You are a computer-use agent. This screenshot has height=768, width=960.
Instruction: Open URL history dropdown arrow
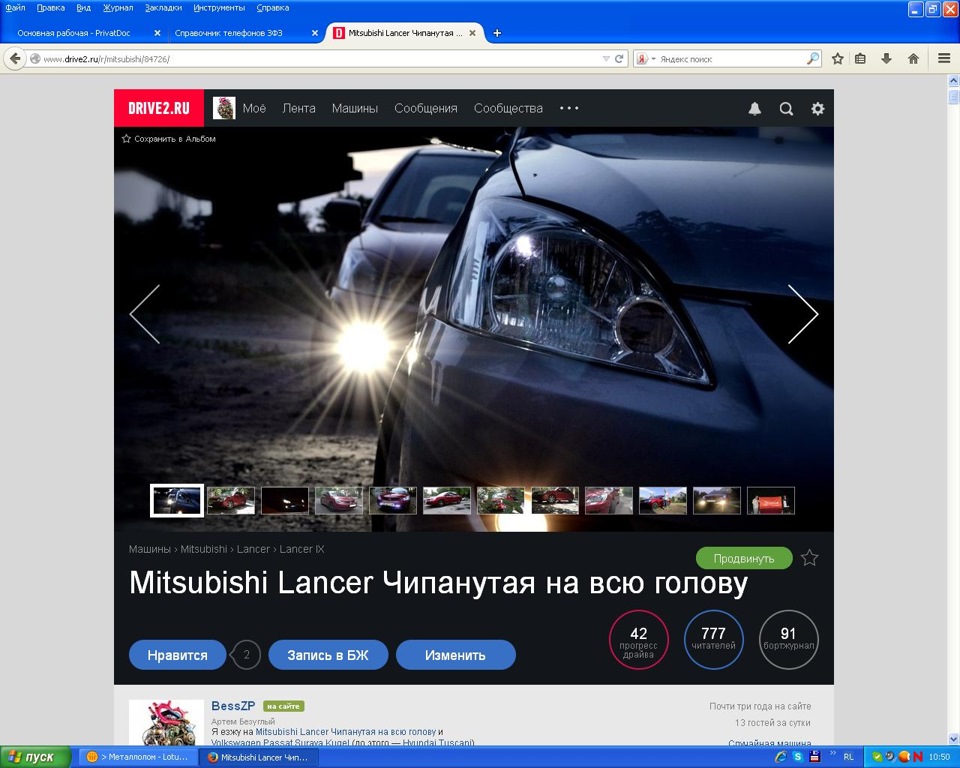click(606, 59)
